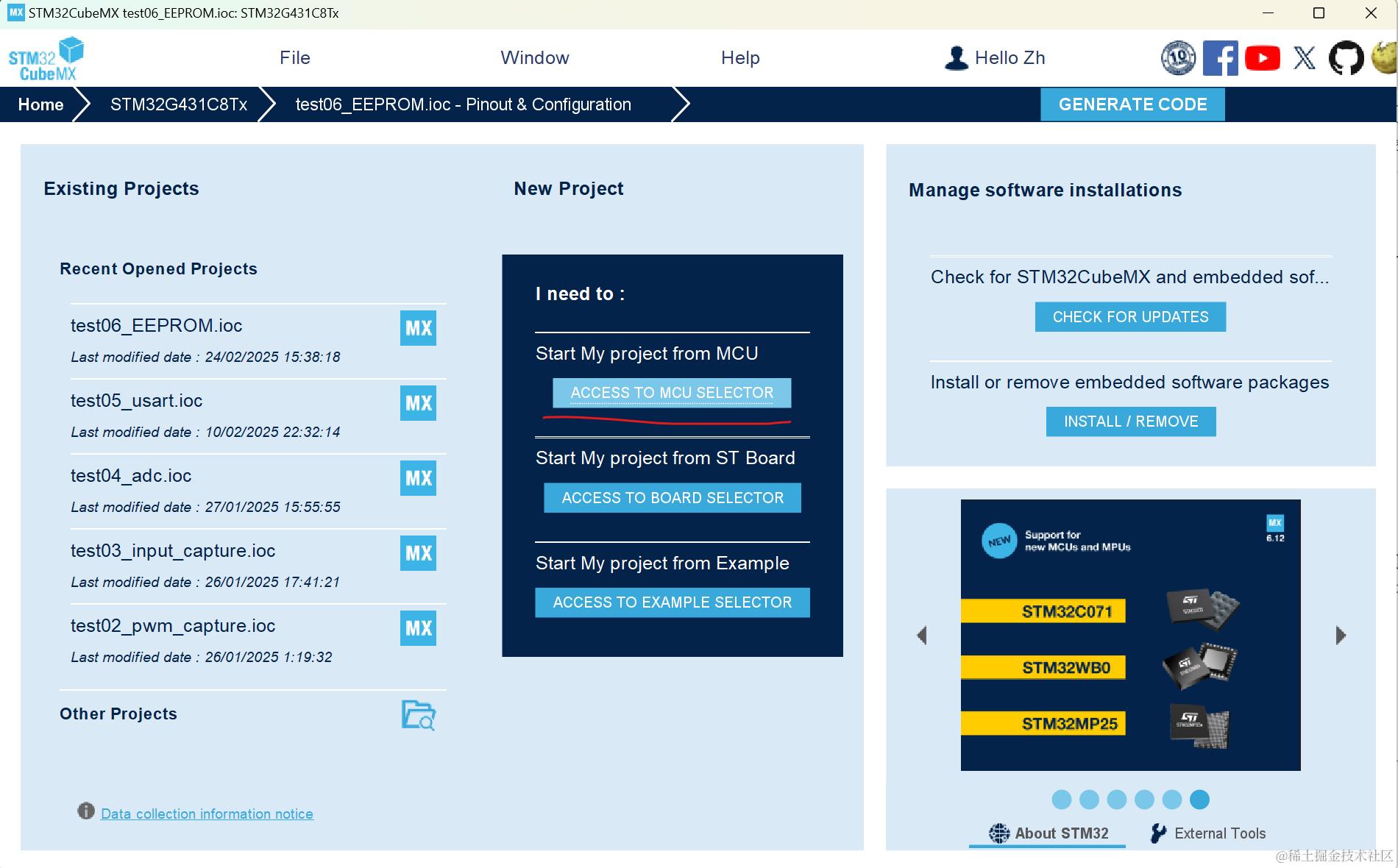1398x868 pixels.
Task: Open test06_EEPROM.ioc Pinout & Configuration breadcrumb
Action: click(464, 104)
